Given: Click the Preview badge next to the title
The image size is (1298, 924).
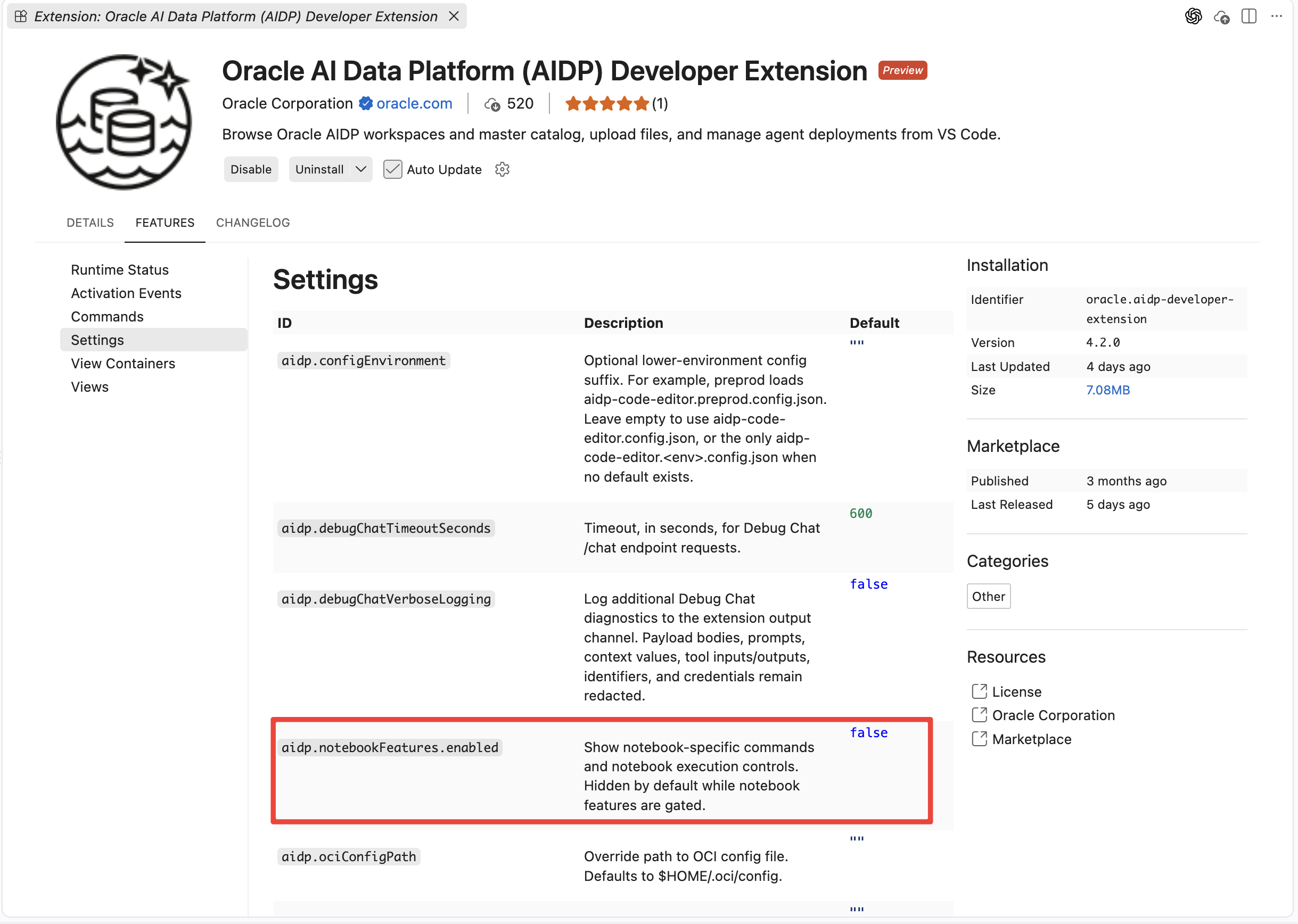Looking at the screenshot, I should (902, 70).
